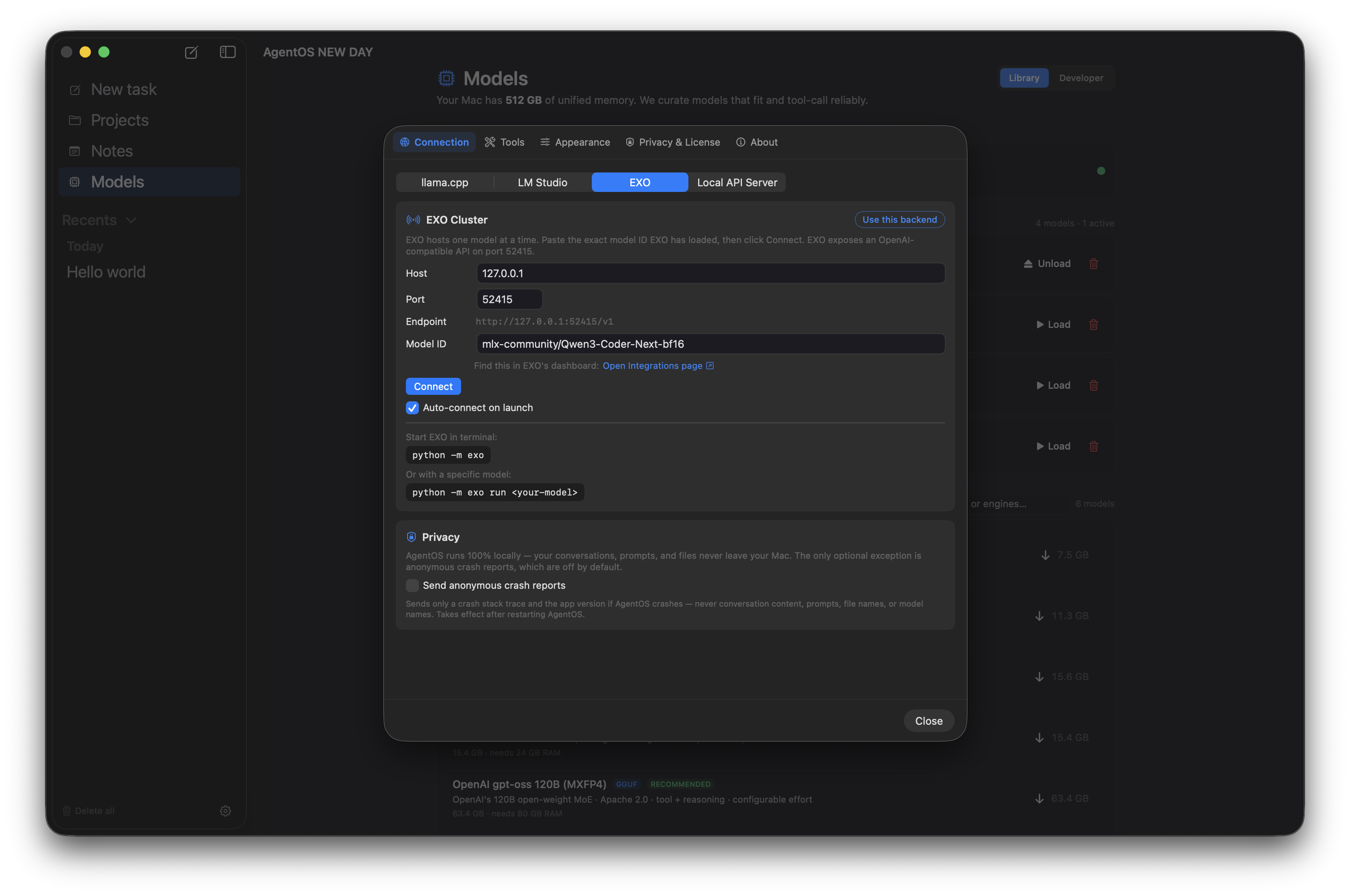The width and height of the screenshot is (1350, 896).
Task: Switch to Developer view
Action: click(x=1081, y=78)
